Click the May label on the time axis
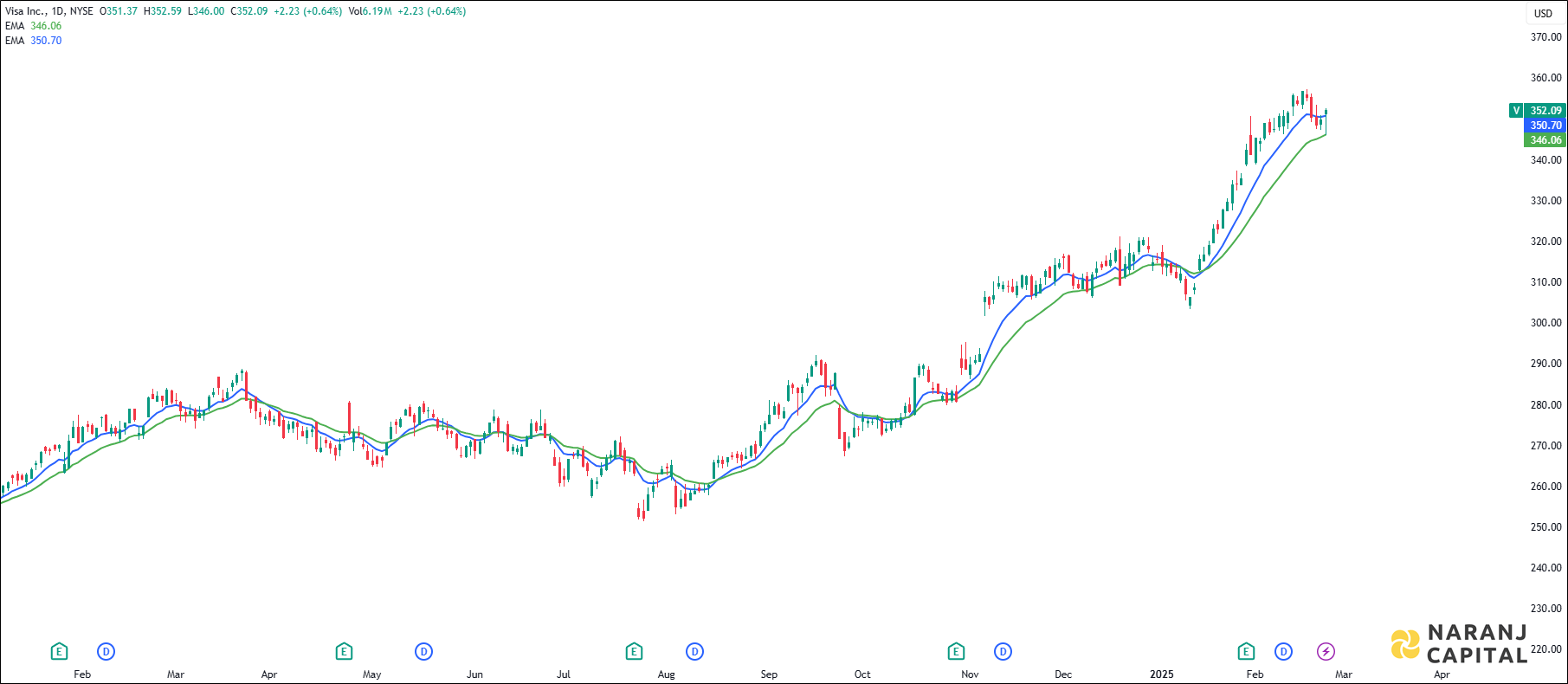The image size is (1568, 684). click(372, 674)
